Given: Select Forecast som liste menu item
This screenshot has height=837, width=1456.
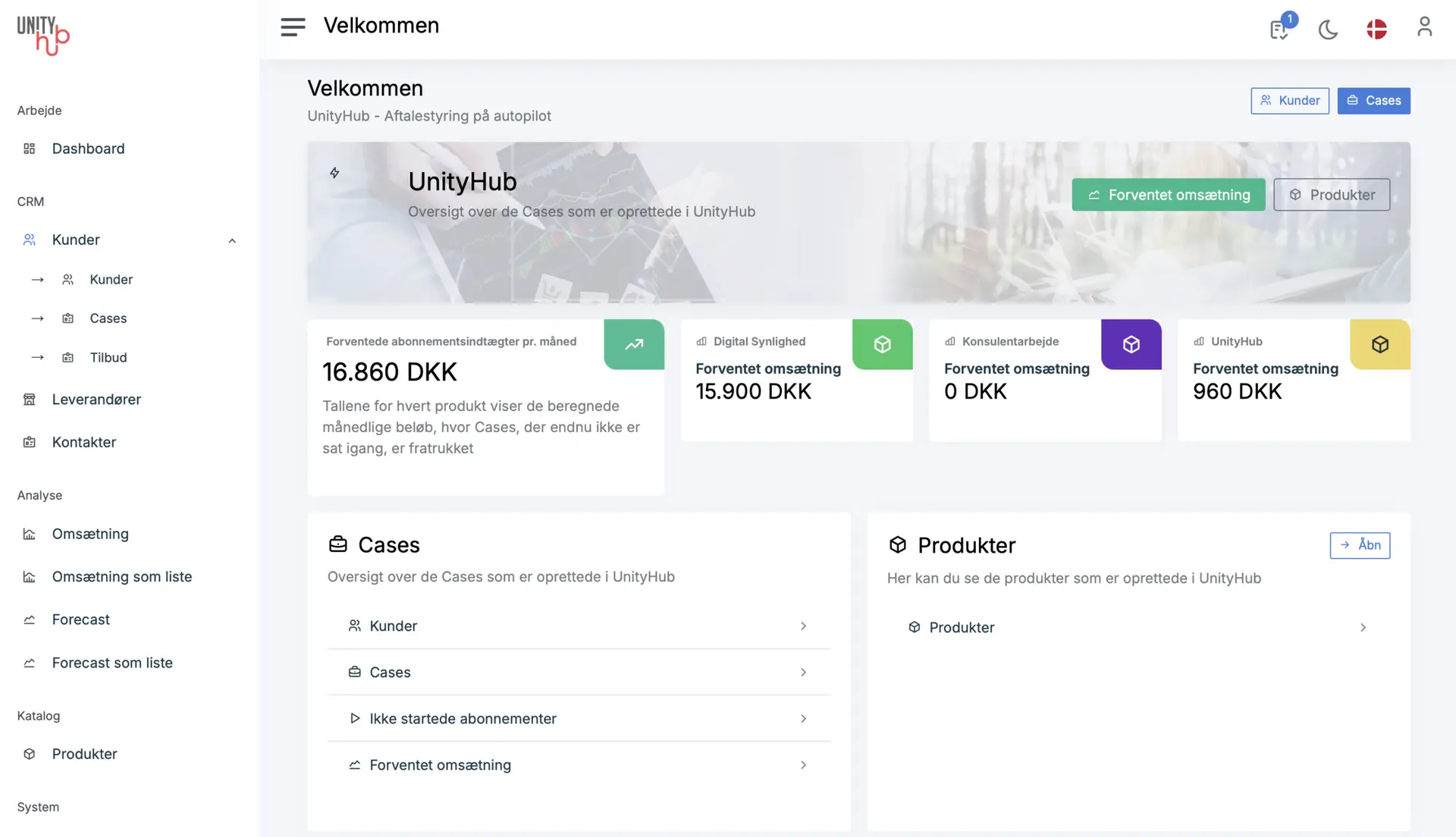Looking at the screenshot, I should point(112,663).
